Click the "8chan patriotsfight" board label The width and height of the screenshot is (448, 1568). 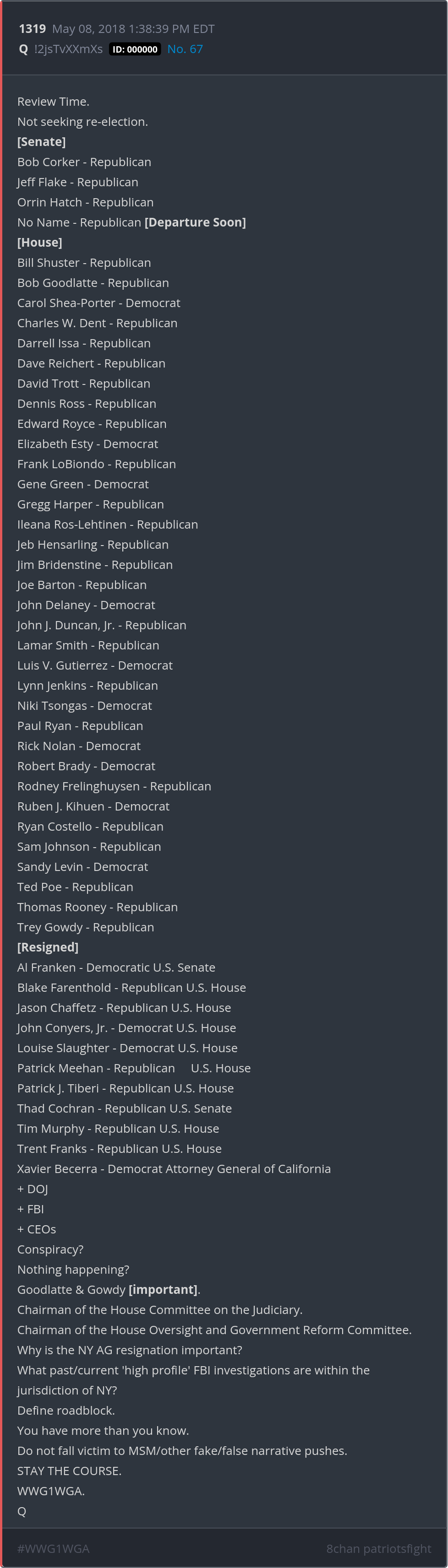point(378,1548)
